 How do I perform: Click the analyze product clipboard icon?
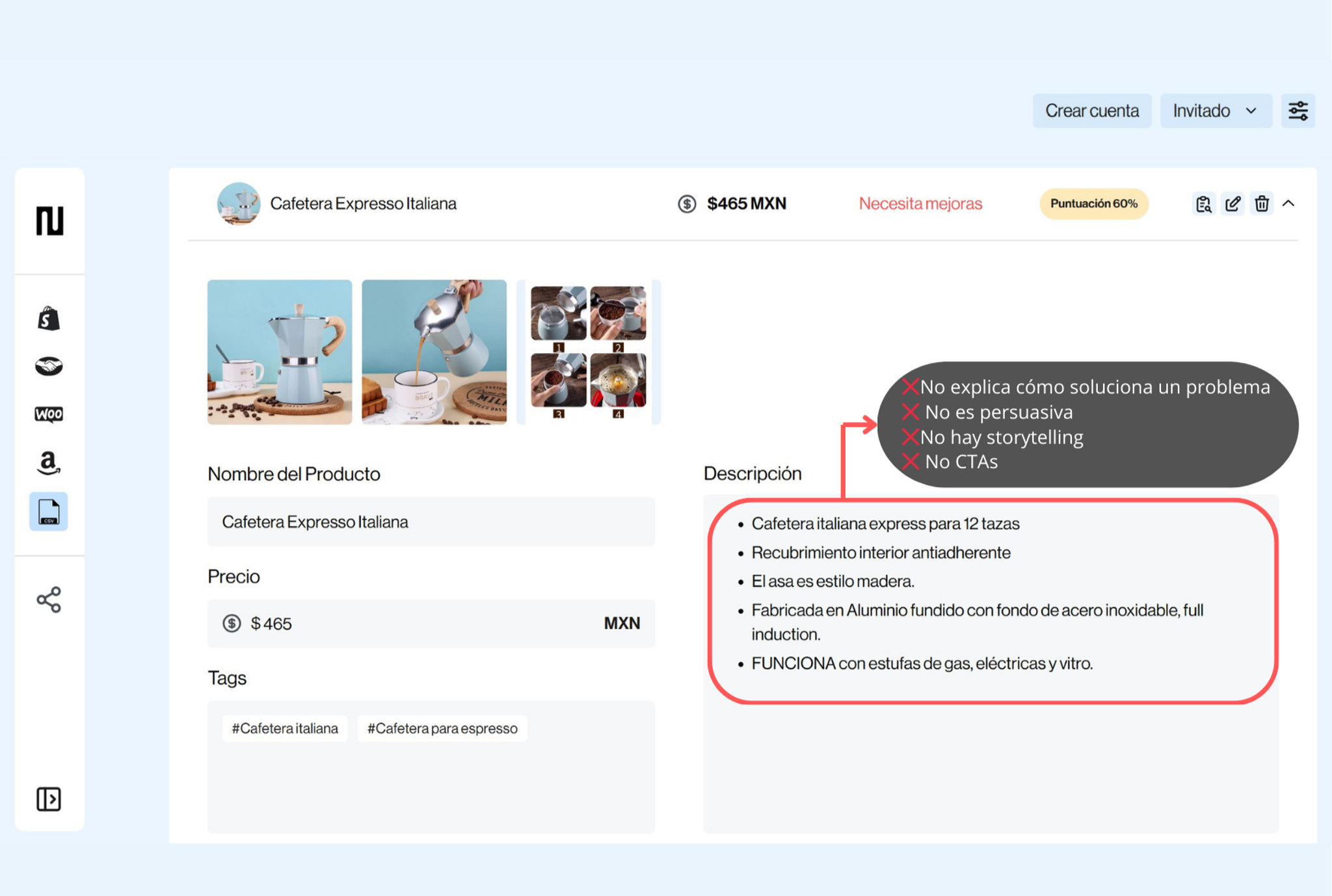(x=1203, y=204)
